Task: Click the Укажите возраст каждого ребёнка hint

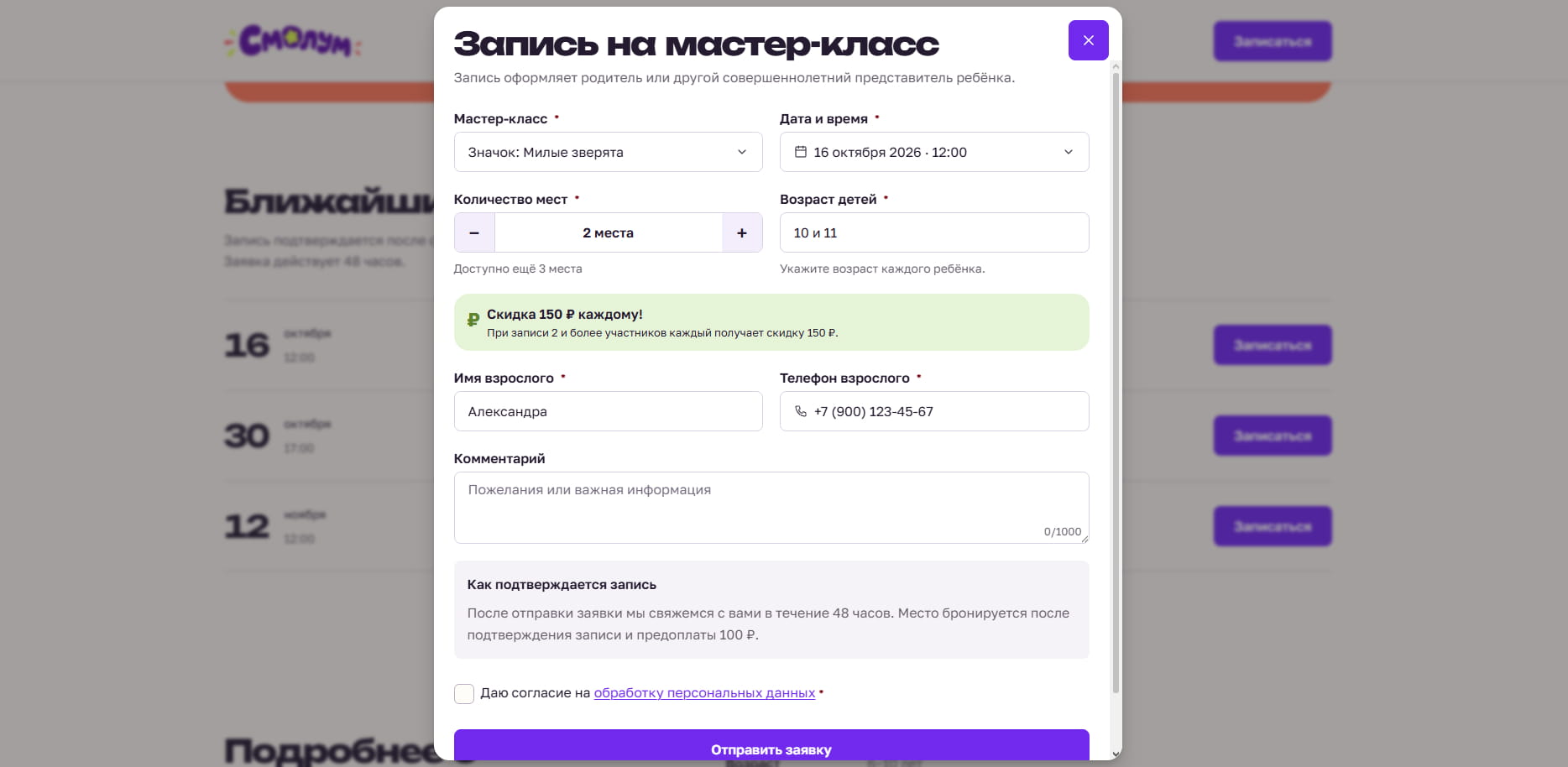Action: (882, 269)
